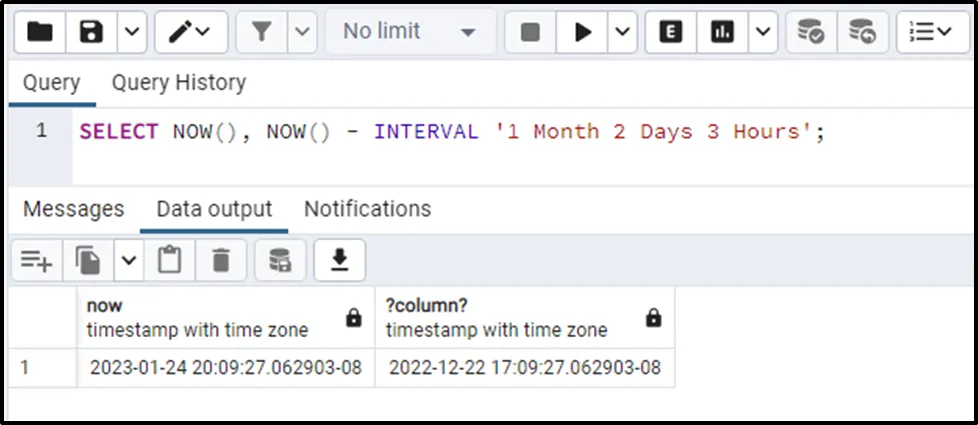
Task: Stop the running query
Action: (x=530, y=32)
